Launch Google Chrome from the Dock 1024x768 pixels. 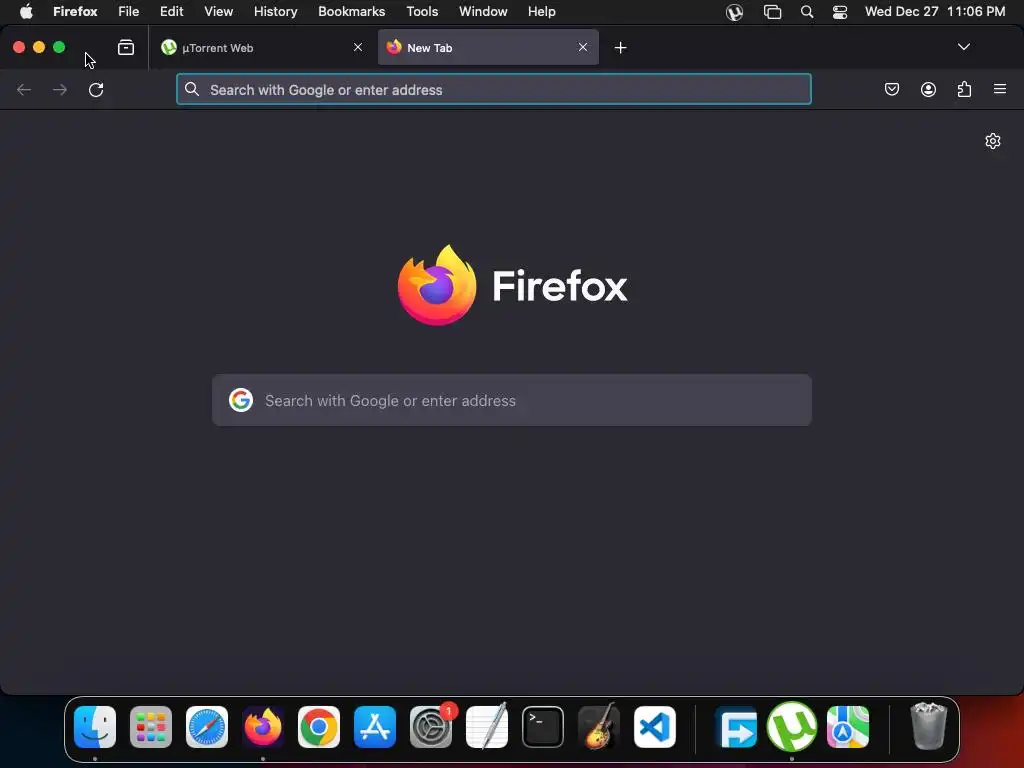pos(319,727)
